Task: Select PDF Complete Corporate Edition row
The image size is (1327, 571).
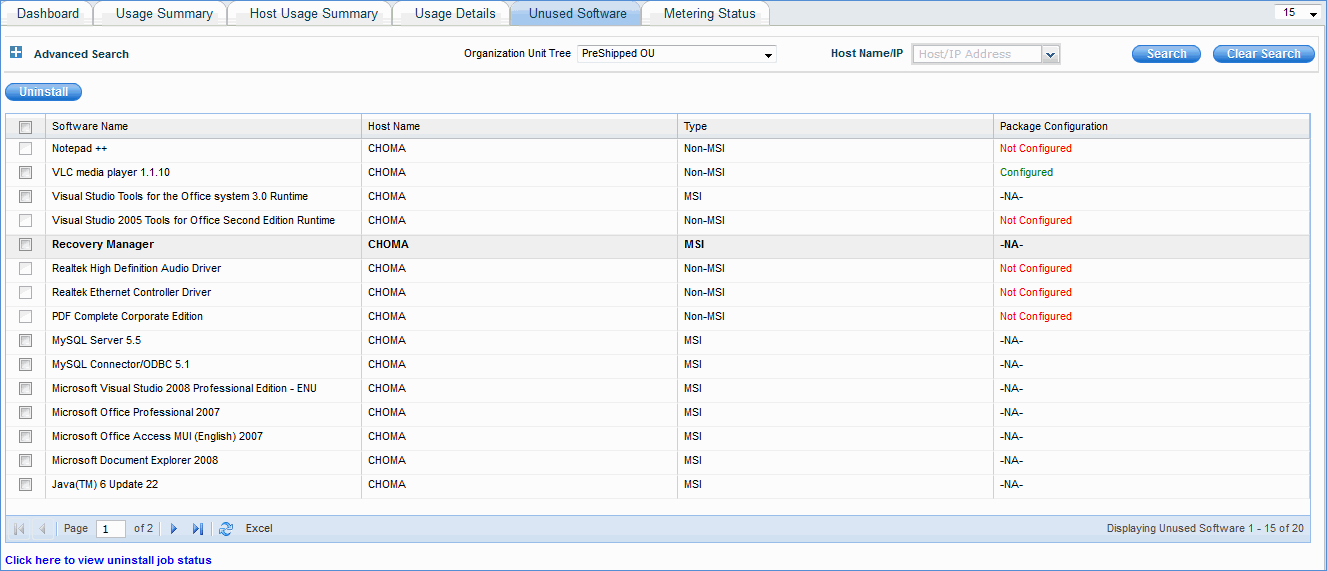Action: pyautogui.click(x=658, y=316)
